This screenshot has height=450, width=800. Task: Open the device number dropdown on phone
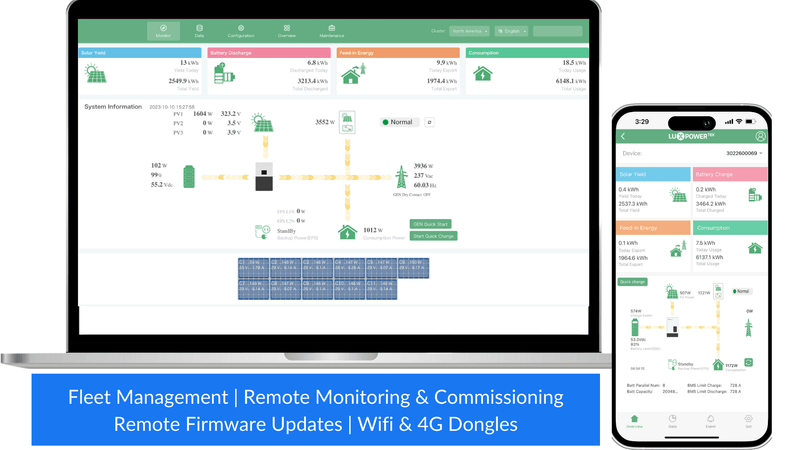(x=744, y=153)
